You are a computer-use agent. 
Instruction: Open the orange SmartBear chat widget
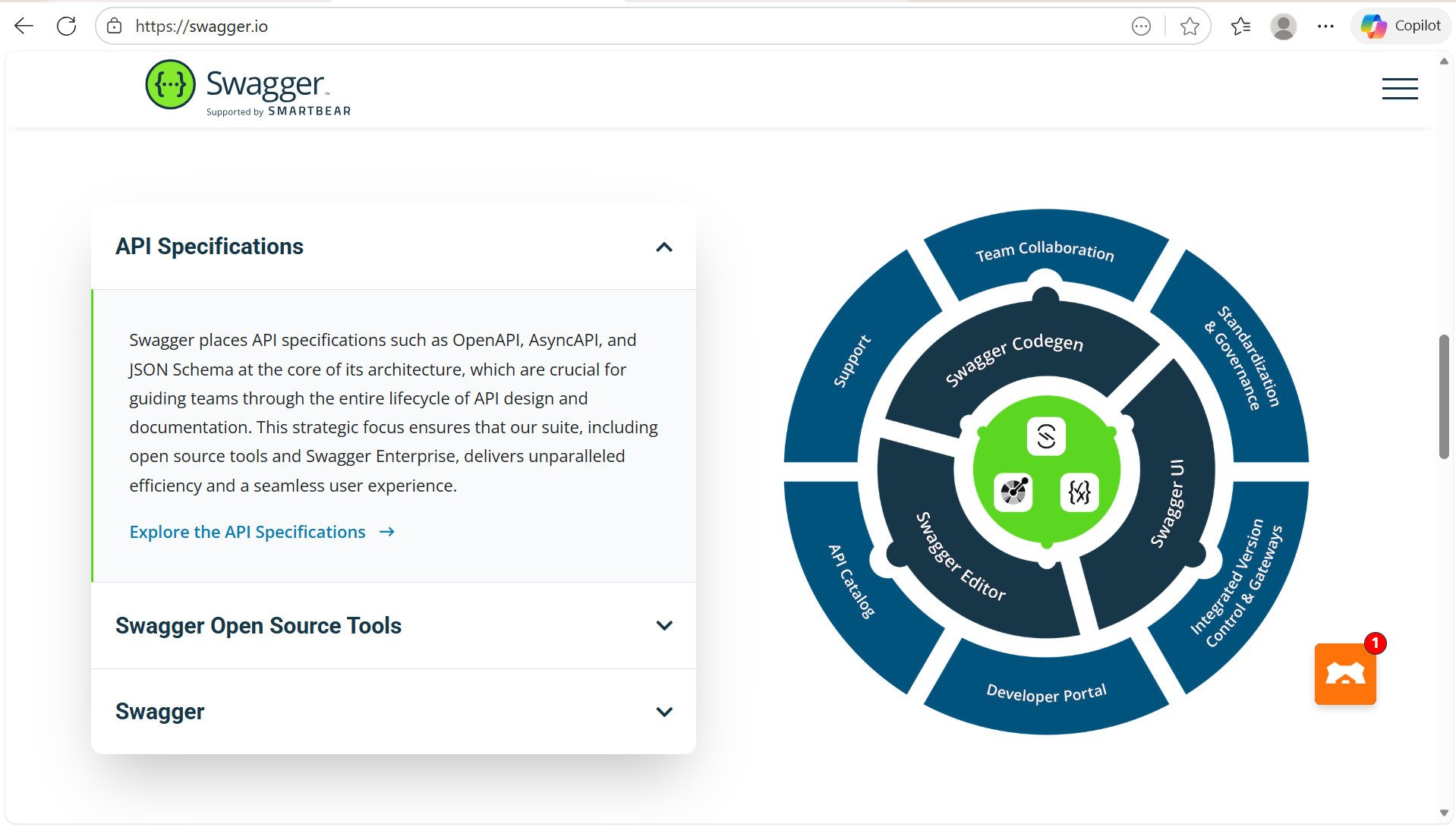[x=1344, y=674]
